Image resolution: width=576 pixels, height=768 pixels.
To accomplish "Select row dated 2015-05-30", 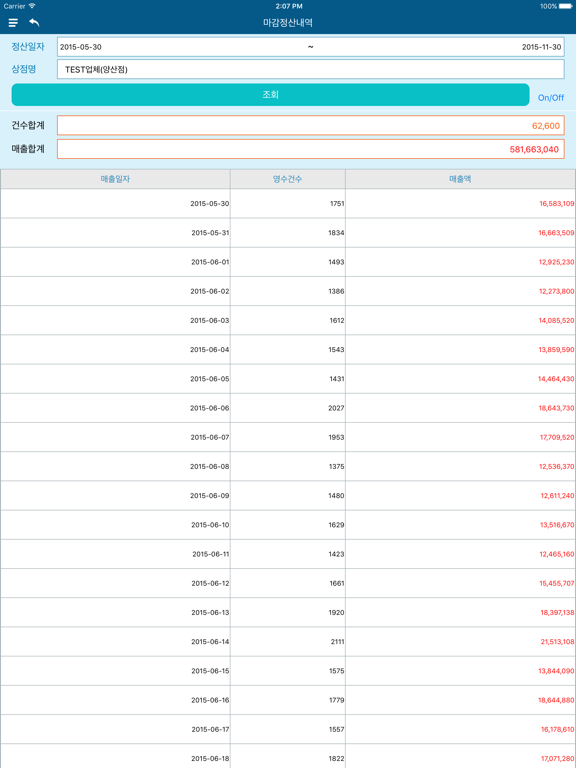I will 288,203.
